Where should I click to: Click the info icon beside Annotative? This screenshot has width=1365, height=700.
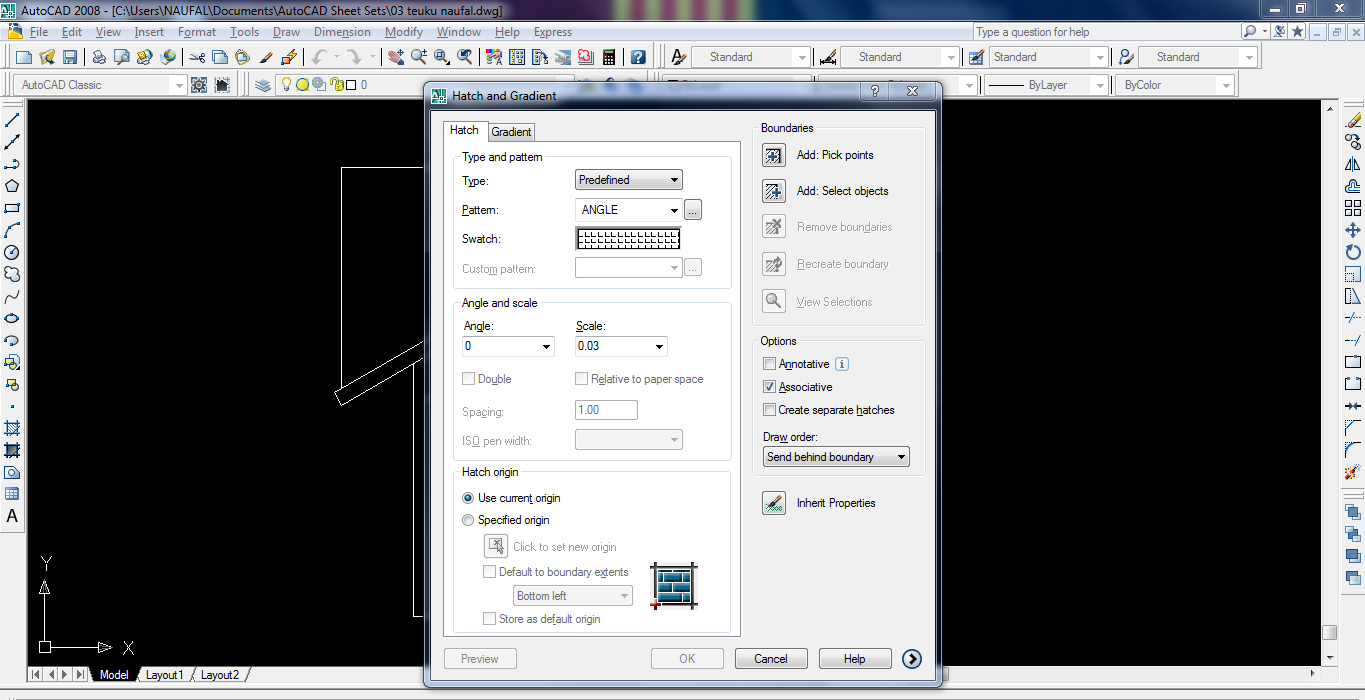[x=842, y=364]
